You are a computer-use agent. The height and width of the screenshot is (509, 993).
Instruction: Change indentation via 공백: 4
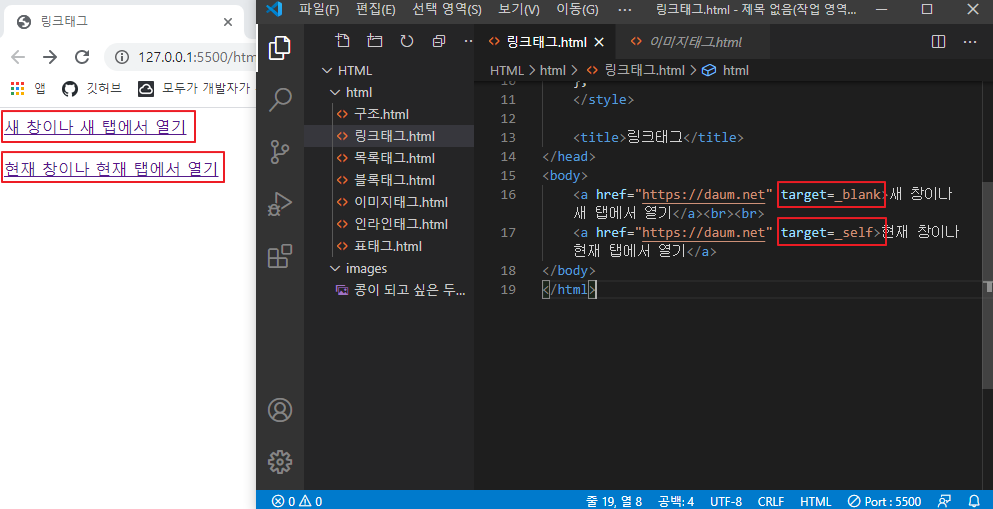pyautogui.click(x=676, y=501)
